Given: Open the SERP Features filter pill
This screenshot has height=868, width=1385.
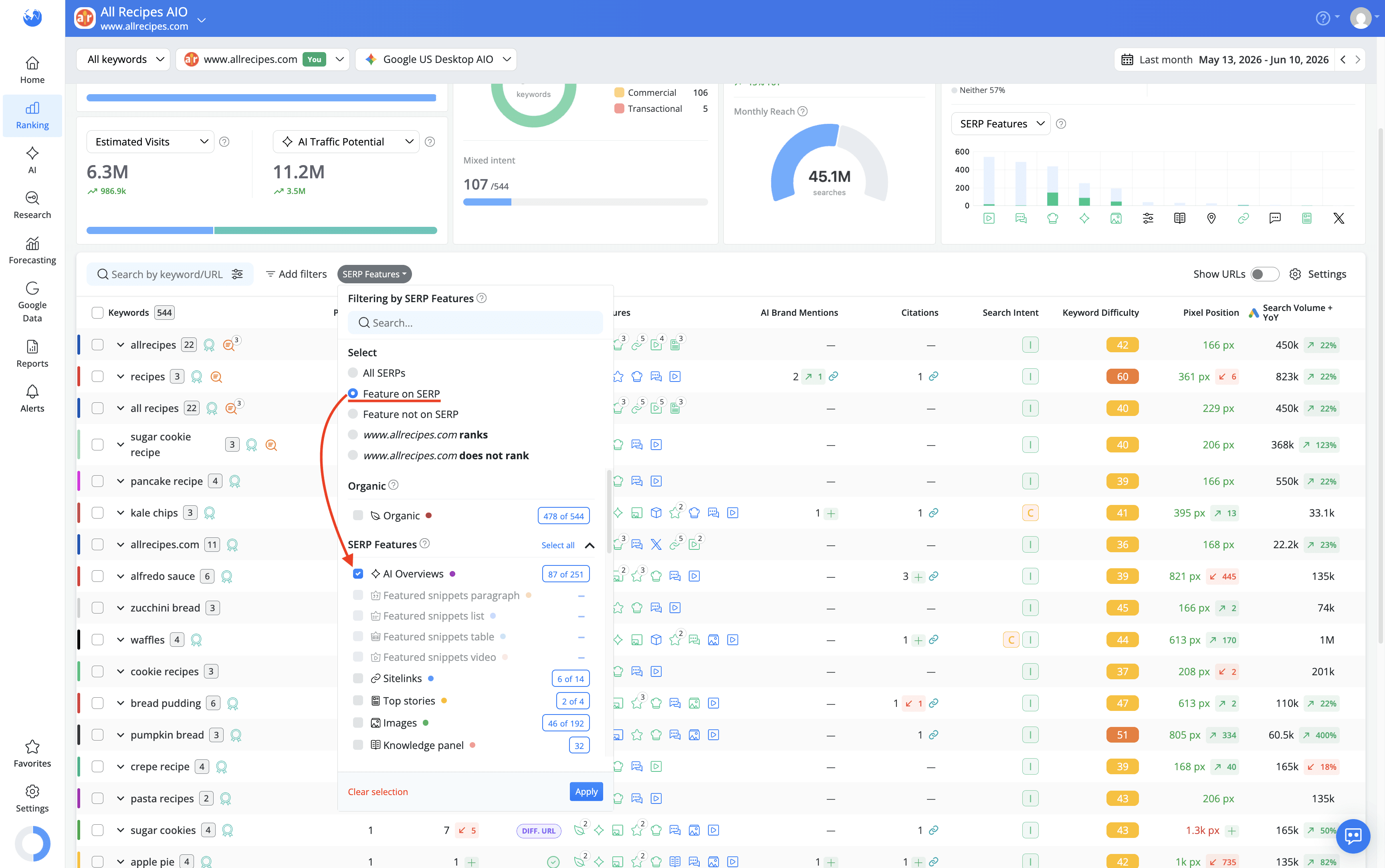Looking at the screenshot, I should (374, 274).
